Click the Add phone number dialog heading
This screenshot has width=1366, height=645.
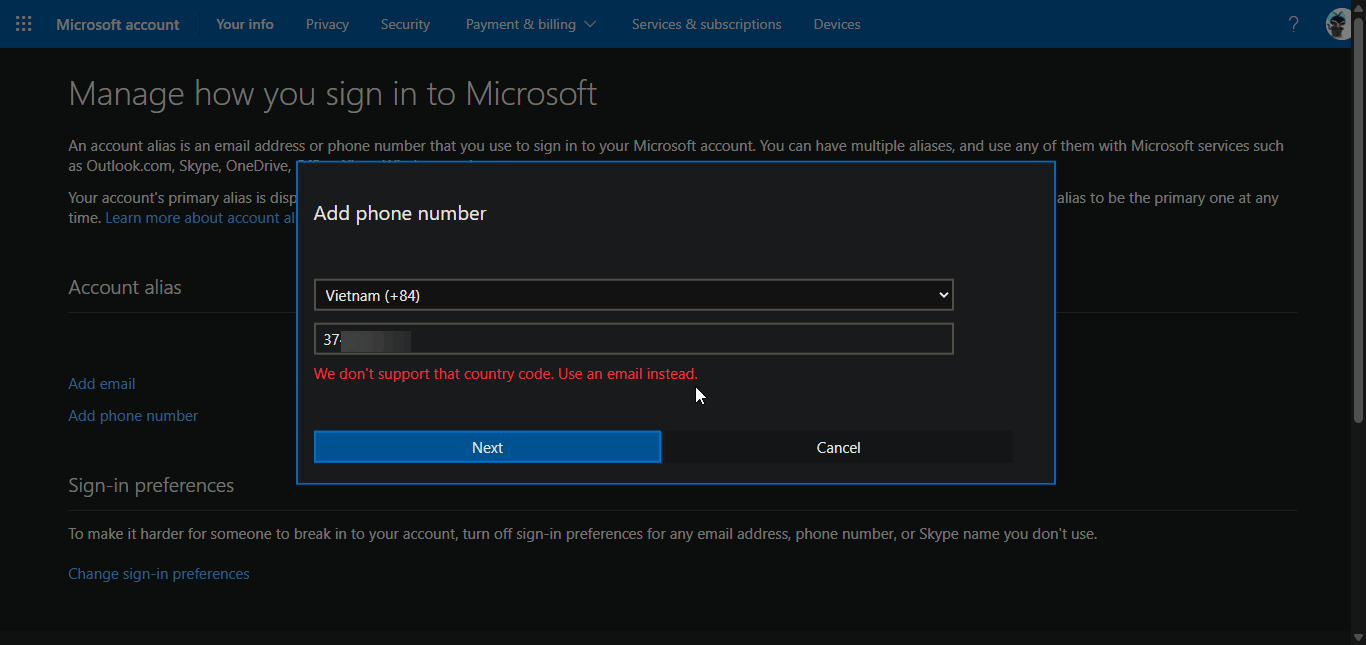[400, 213]
